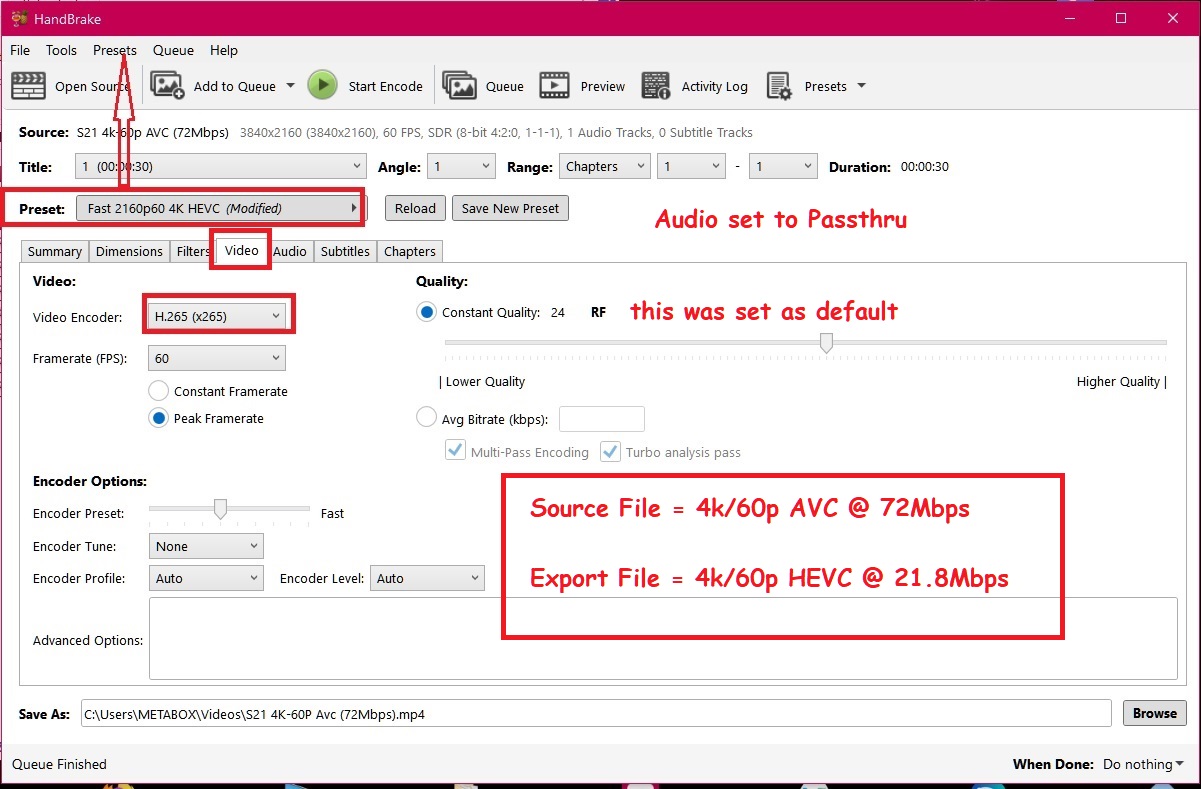Viewport: 1201px width, 789px height.
Task: Open the Encoder Tune dropdown
Action: [x=206, y=547]
